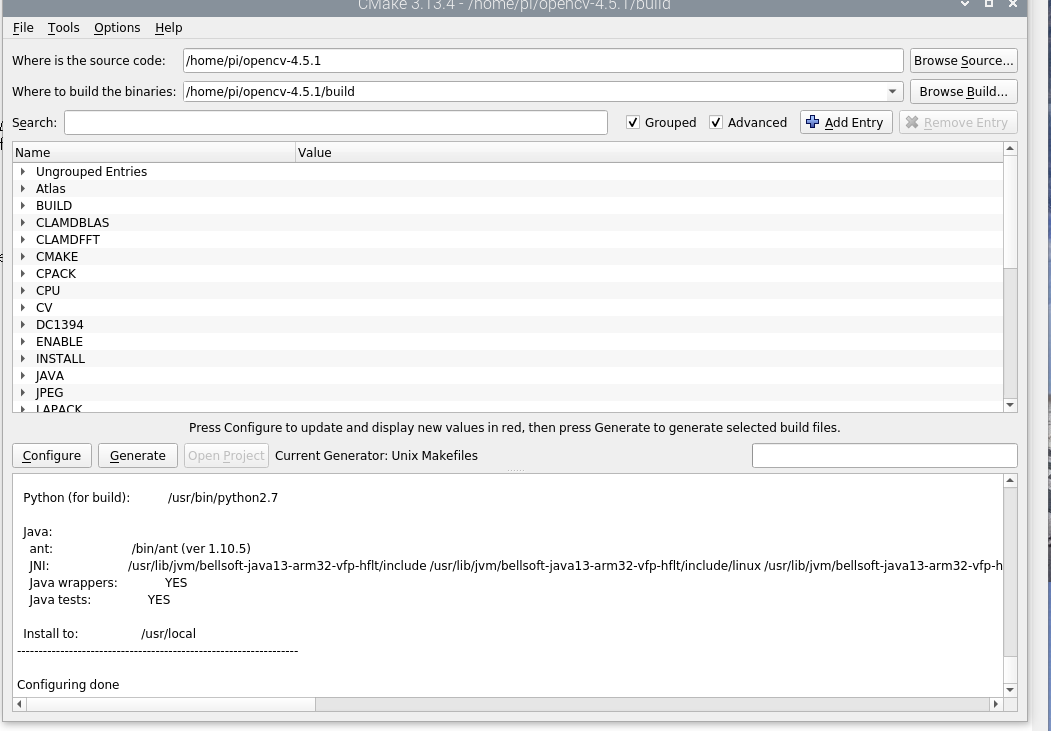Viewport: 1051px width, 731px height.
Task: Expand the ENABLE group
Action: click(x=23, y=342)
